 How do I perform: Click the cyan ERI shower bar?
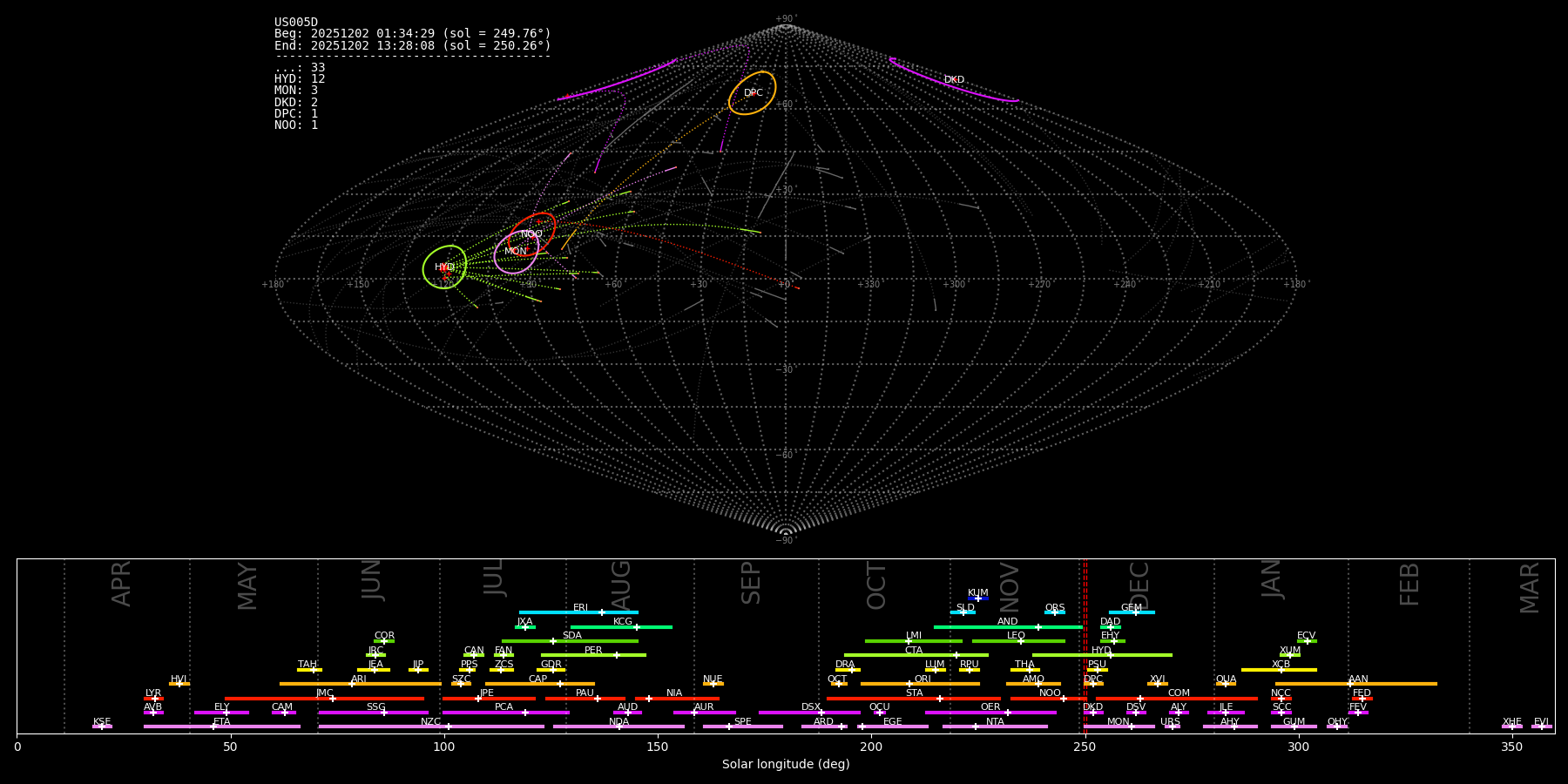point(578,612)
